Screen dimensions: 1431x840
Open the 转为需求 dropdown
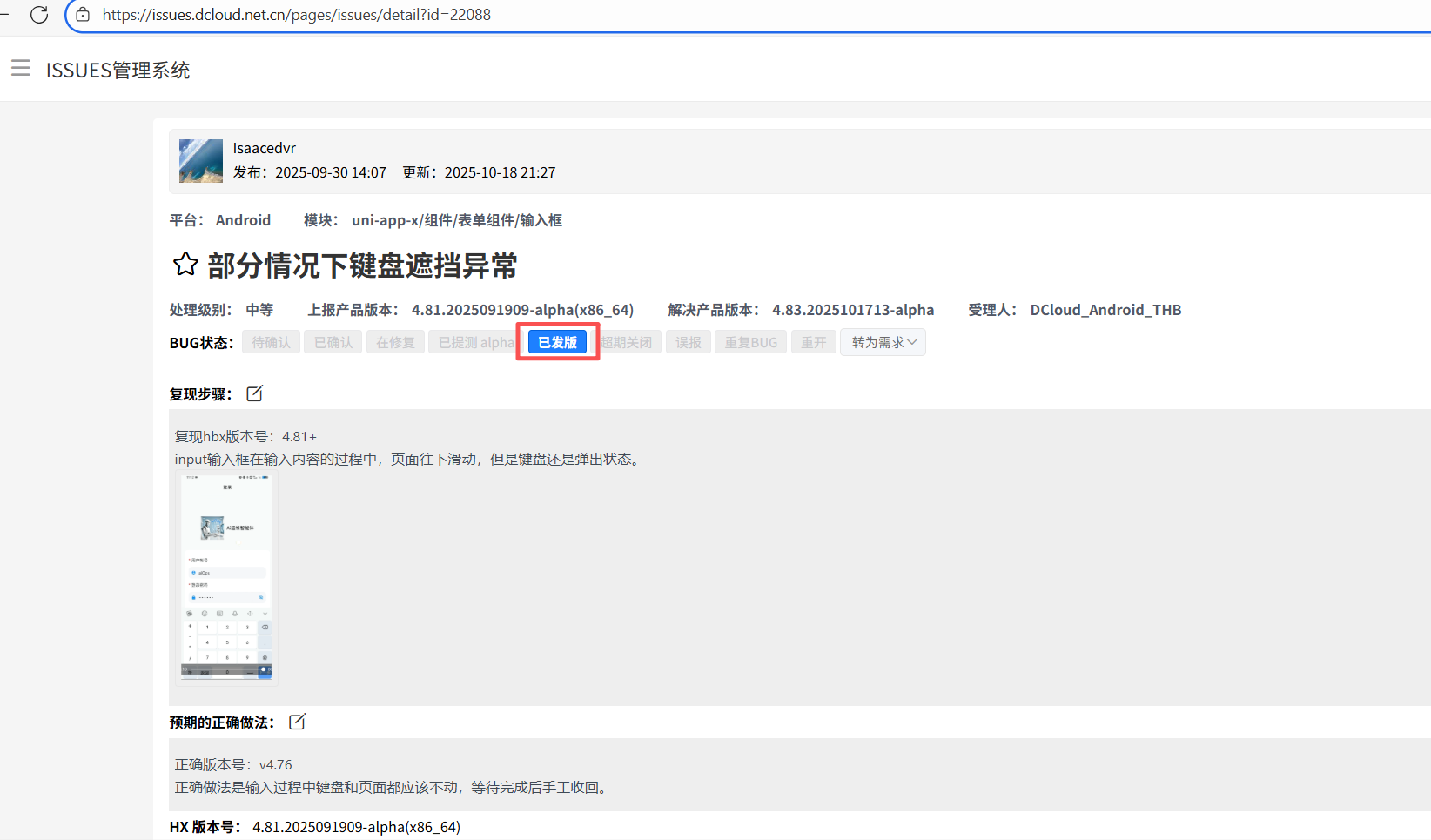click(883, 342)
